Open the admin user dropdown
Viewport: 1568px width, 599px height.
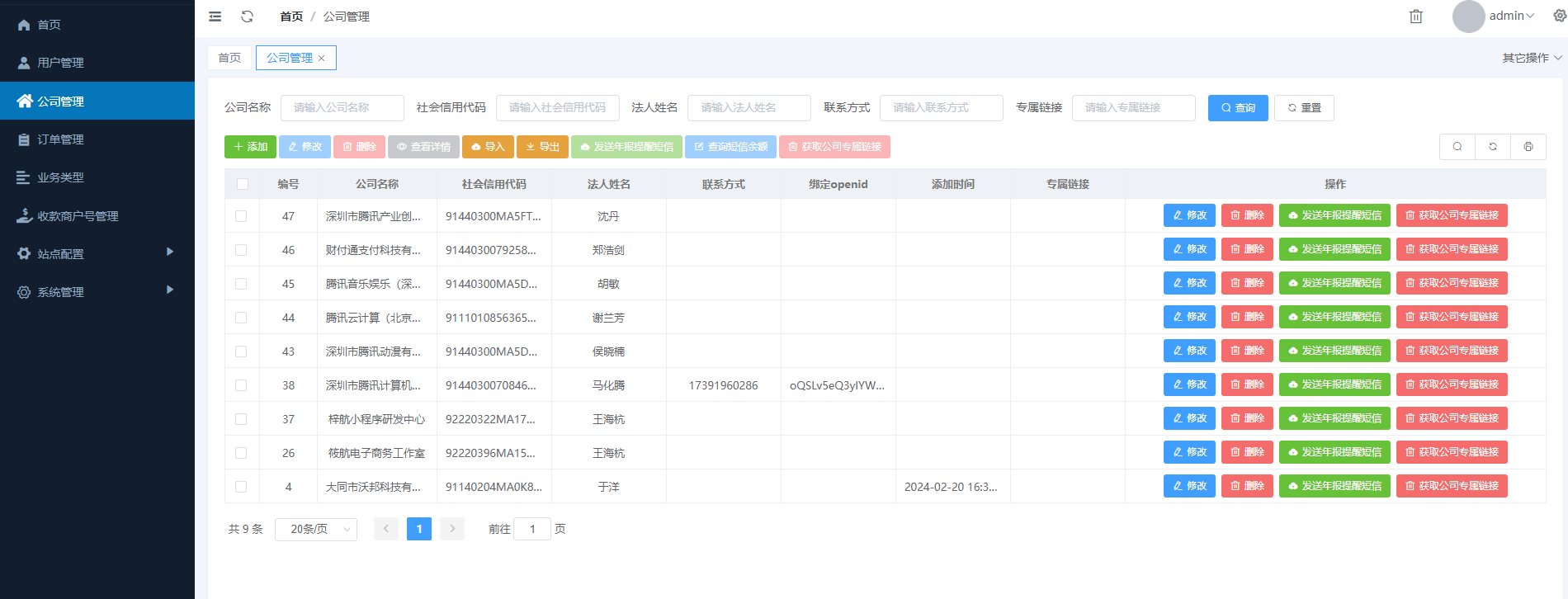tap(1512, 16)
